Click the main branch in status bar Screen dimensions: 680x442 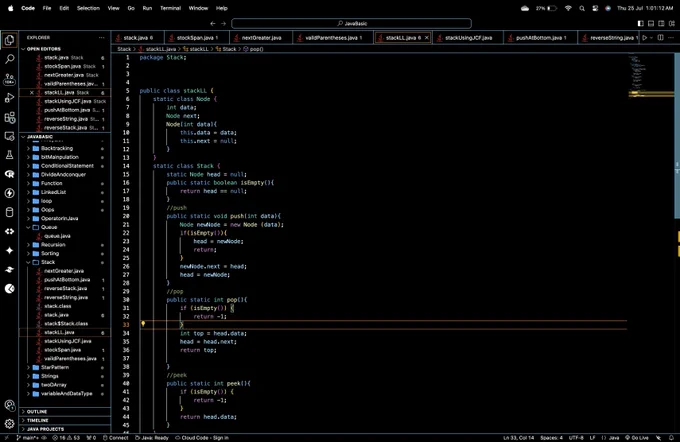(x=28, y=438)
